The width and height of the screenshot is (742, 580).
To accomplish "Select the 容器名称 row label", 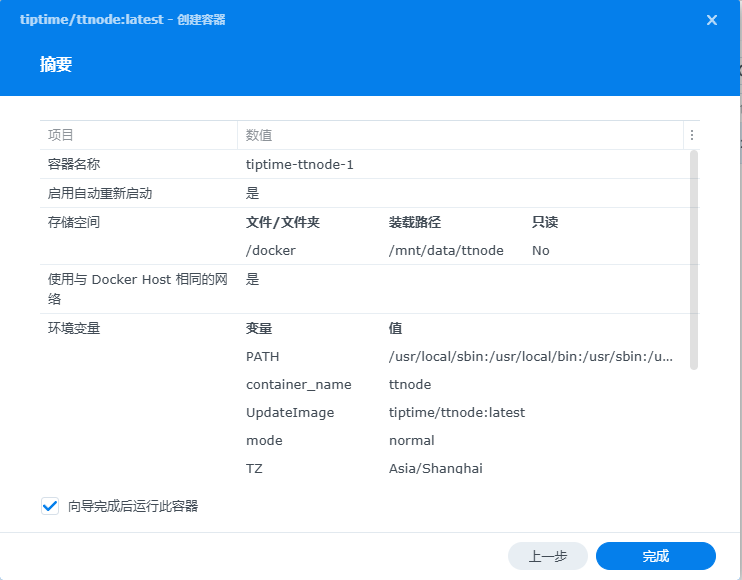I will pos(74,164).
